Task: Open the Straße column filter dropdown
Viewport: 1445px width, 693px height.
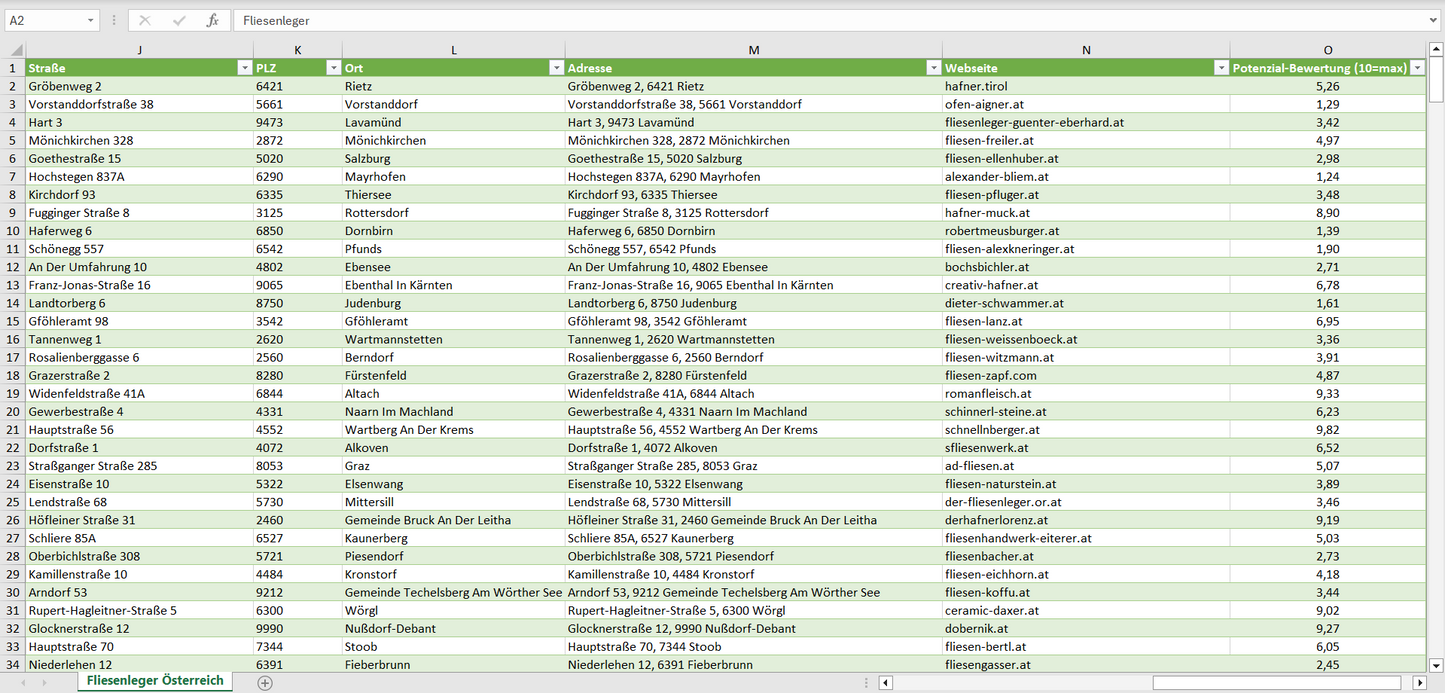Action: click(244, 68)
